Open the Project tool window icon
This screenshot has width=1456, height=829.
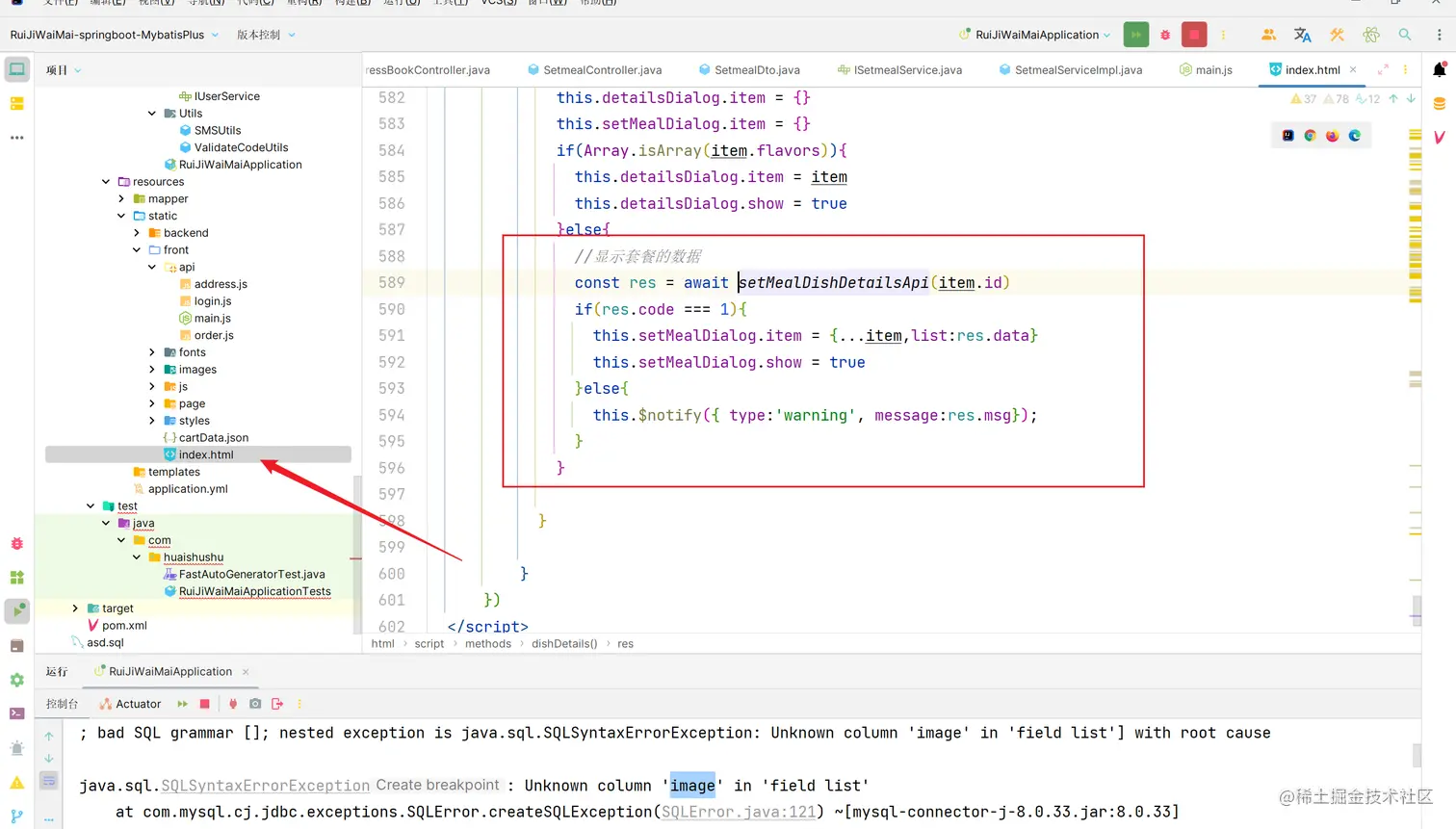17,69
